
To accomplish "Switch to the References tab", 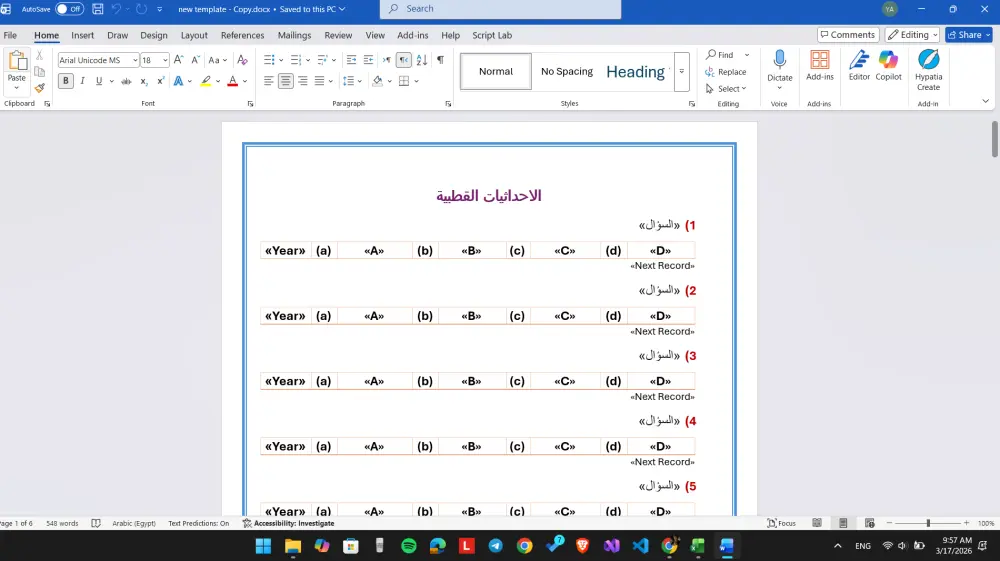I will click(x=242, y=35).
